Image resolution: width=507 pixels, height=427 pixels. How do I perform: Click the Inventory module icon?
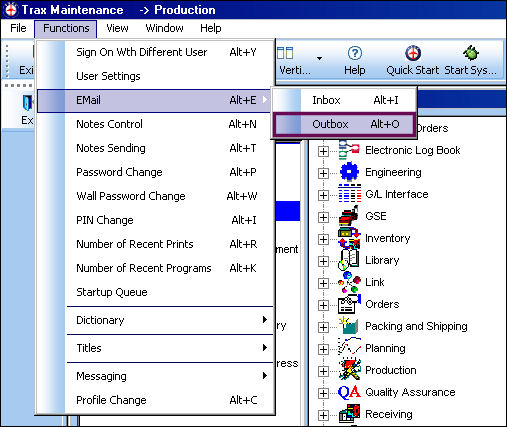tap(349, 238)
